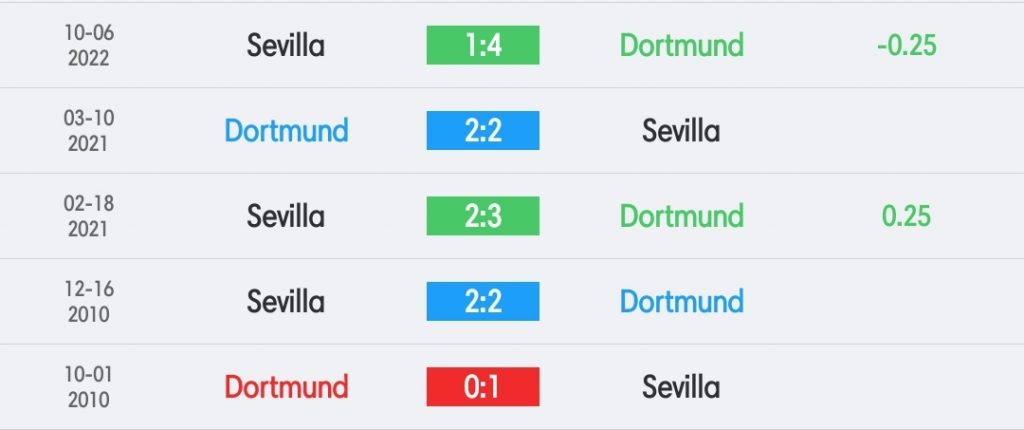Select red Dortmund in the 0:1 match
Screen dimensions: 1024x430
coord(286,387)
